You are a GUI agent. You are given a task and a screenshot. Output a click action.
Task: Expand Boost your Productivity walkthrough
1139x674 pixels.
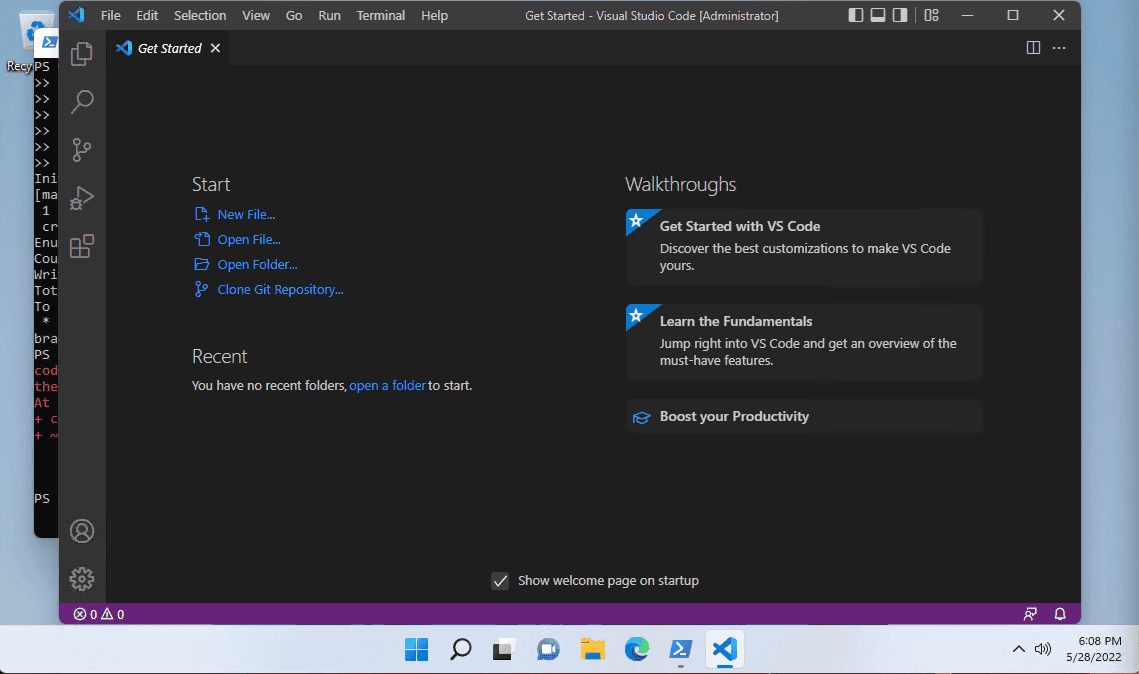804,417
